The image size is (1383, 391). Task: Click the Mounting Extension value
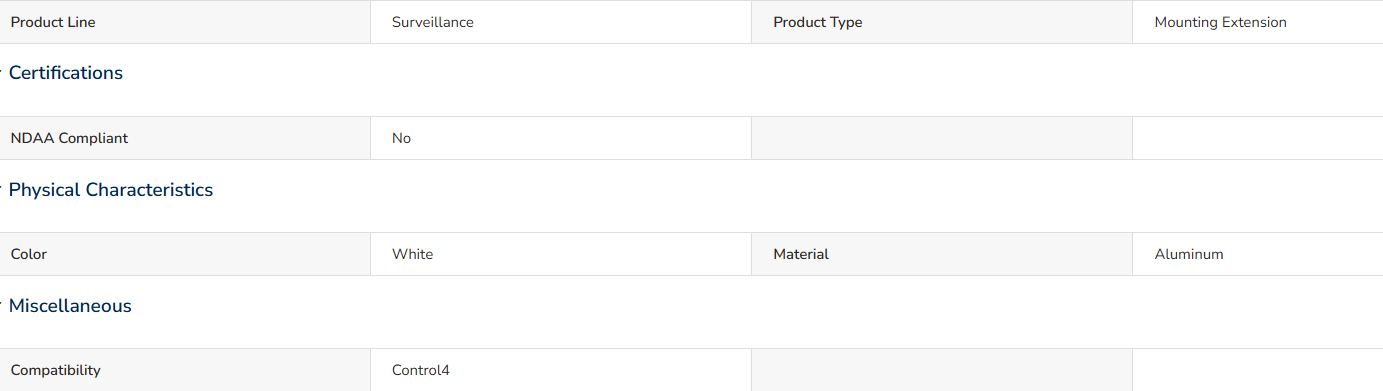1220,22
